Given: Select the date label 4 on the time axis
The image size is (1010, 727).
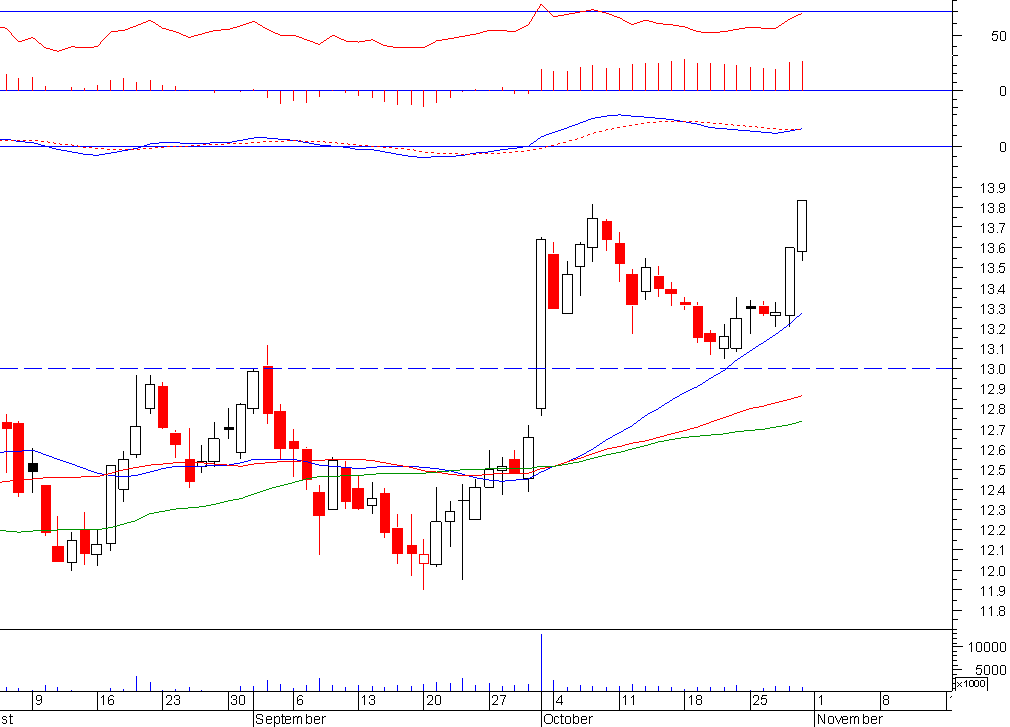Looking at the screenshot, I should pyautogui.click(x=560, y=700).
